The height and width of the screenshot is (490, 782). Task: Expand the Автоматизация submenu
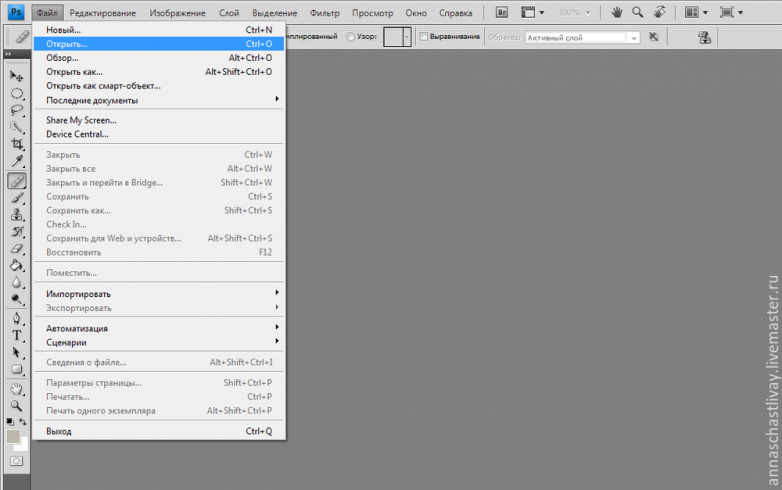[x=159, y=328]
